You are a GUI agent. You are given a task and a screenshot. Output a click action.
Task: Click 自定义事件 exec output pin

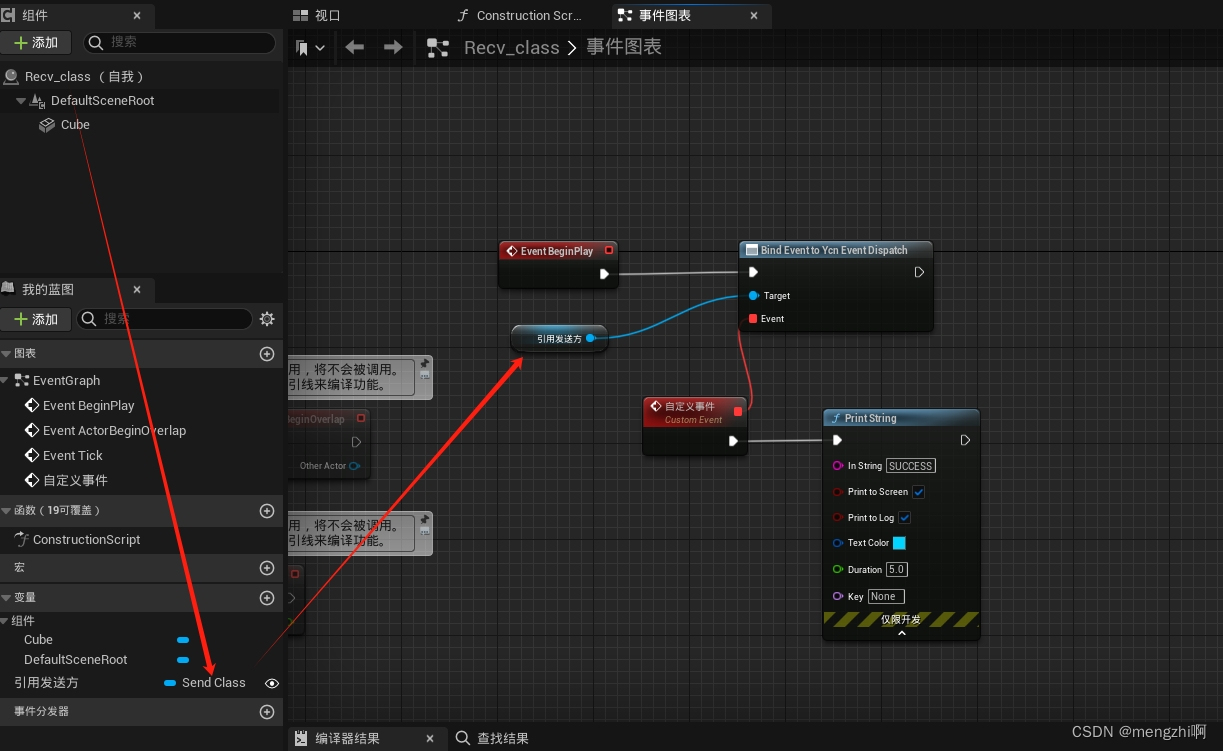point(733,441)
